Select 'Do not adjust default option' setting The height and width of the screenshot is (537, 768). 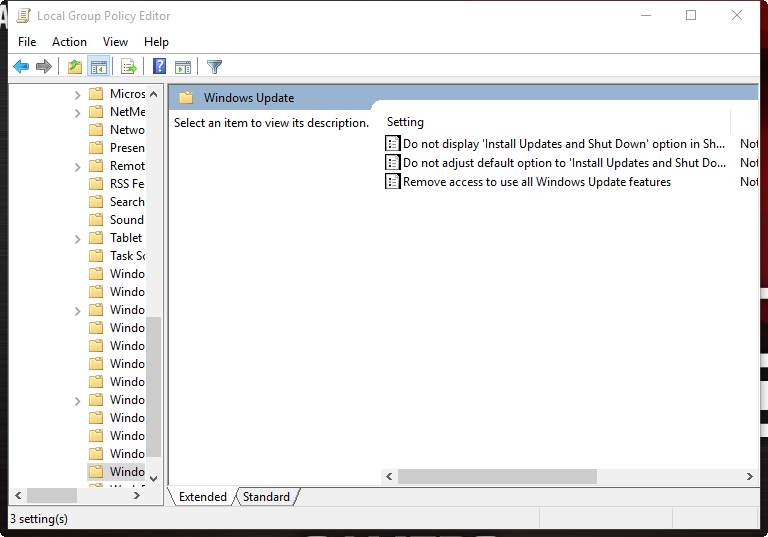[x=564, y=163]
